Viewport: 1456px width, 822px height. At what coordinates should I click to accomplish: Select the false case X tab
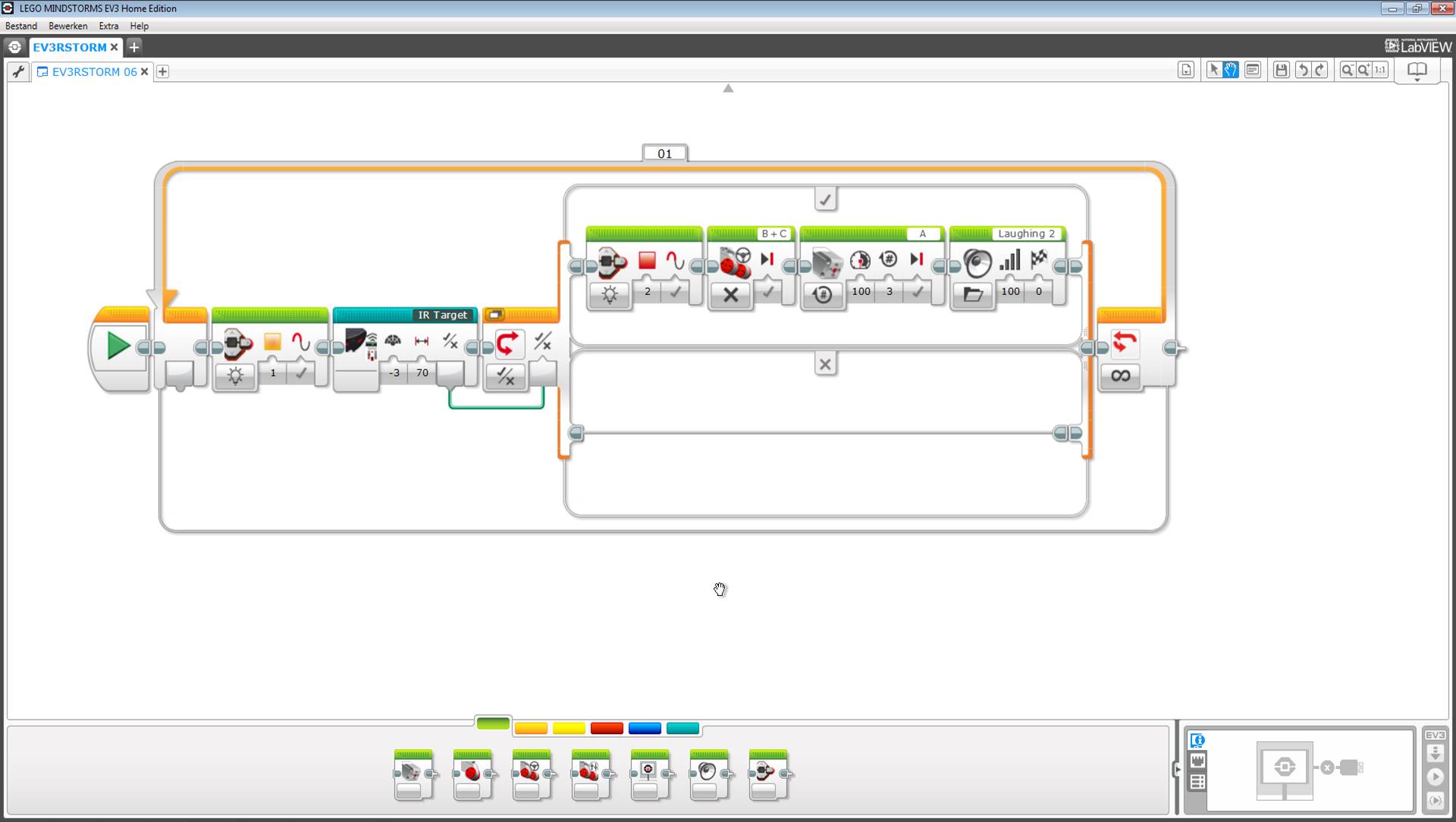tap(825, 365)
